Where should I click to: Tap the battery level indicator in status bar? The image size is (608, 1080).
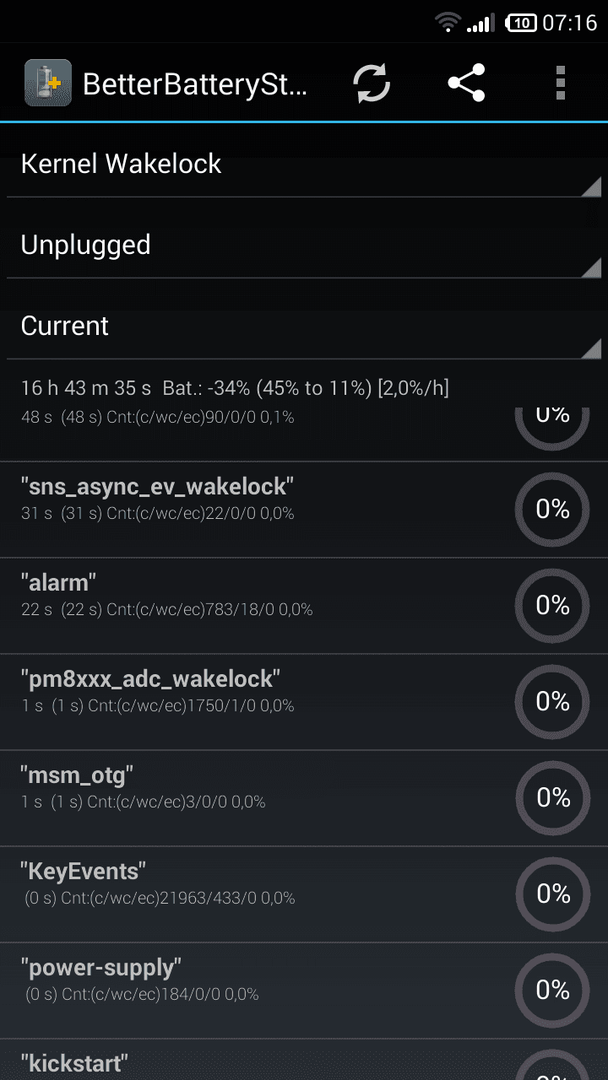pyautogui.click(x=521, y=23)
